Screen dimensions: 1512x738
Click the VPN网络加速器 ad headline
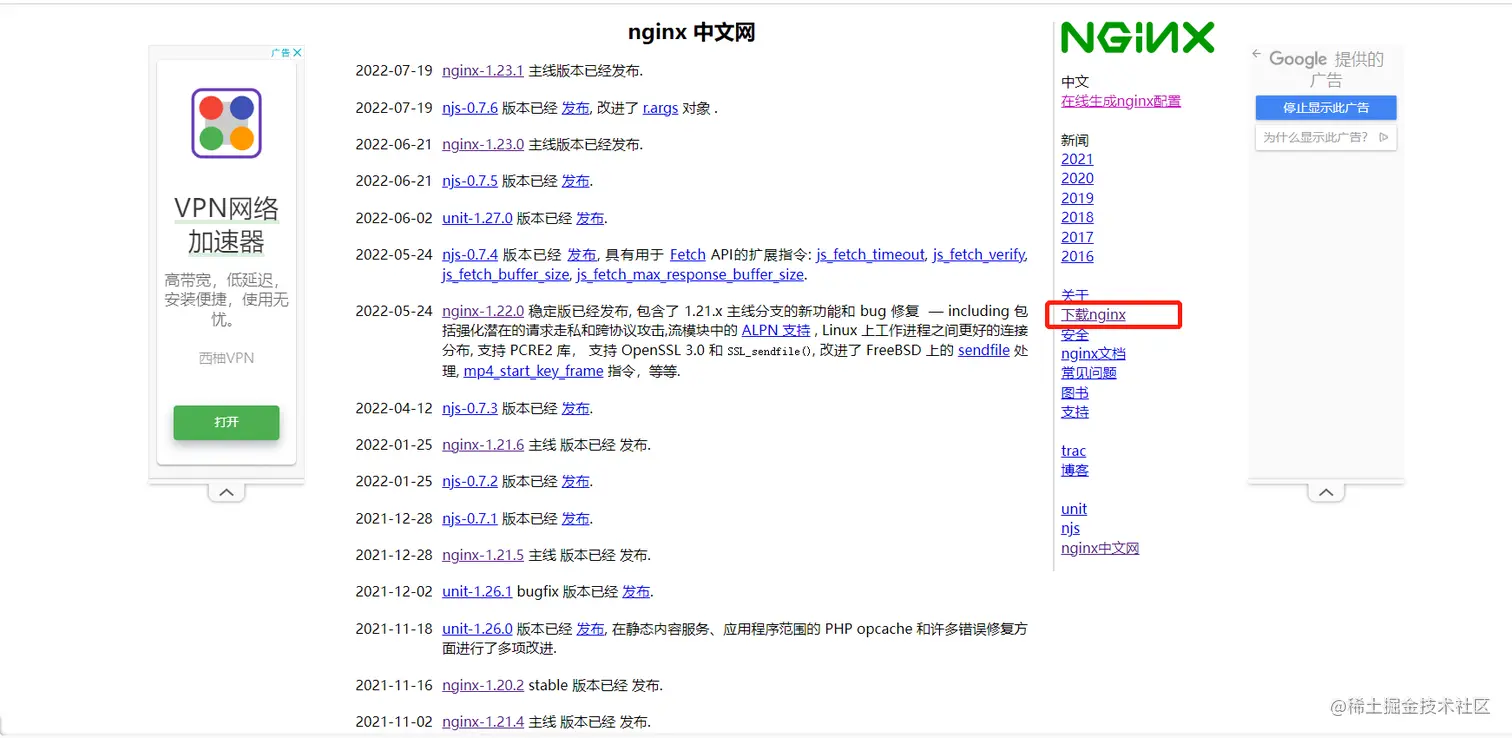point(226,225)
